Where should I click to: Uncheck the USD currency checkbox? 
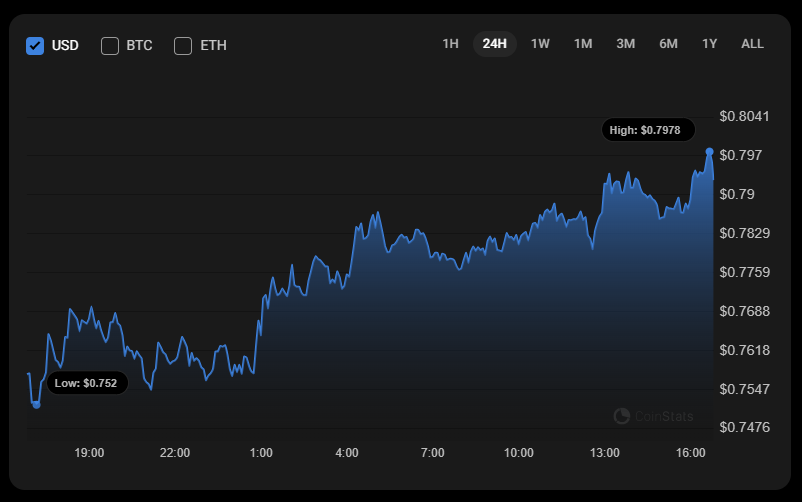[35, 45]
